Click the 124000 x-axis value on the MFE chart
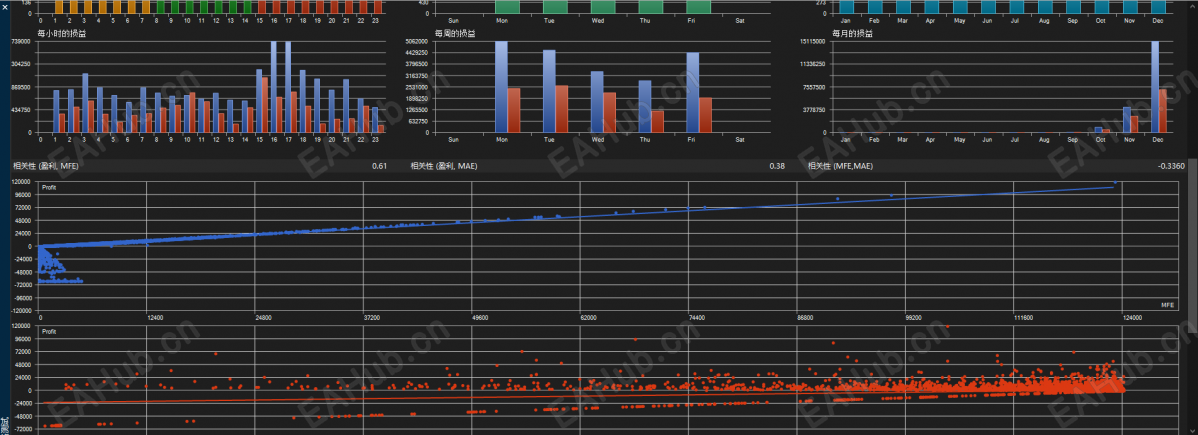Screen dimensions: 1198x435 tap(1131, 317)
